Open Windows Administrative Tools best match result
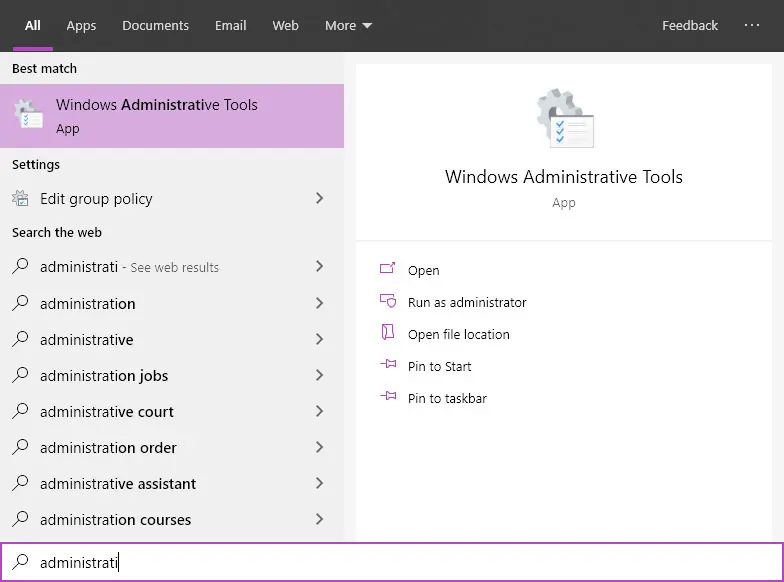 [172, 116]
